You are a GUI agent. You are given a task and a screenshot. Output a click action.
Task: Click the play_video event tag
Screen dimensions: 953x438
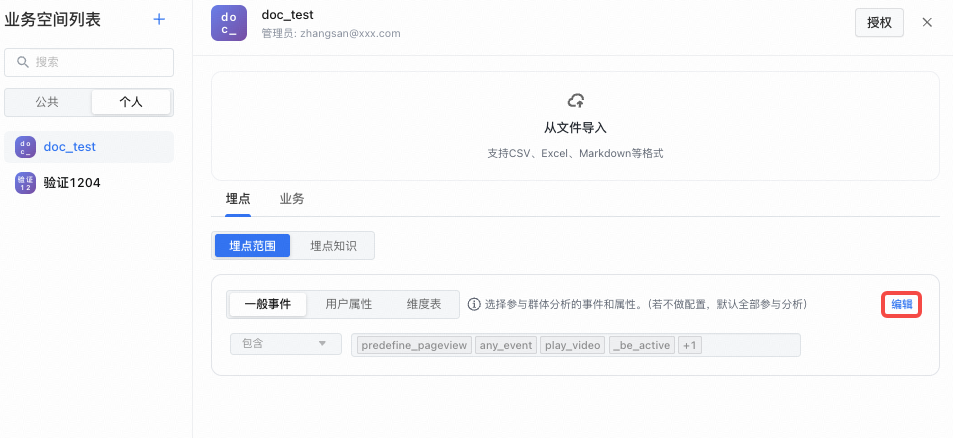[x=573, y=346]
